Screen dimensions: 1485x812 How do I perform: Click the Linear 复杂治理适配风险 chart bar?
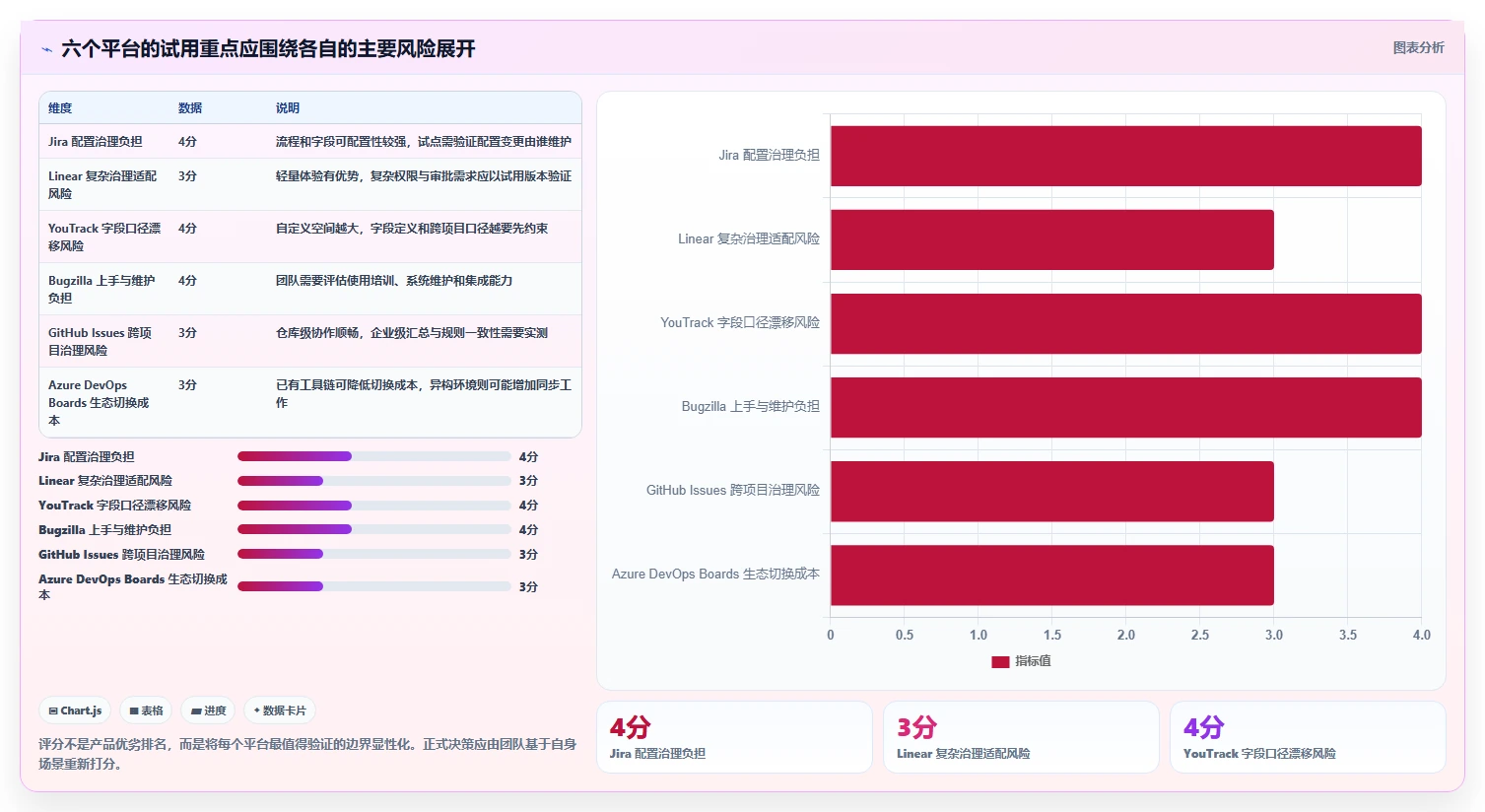(1051, 239)
